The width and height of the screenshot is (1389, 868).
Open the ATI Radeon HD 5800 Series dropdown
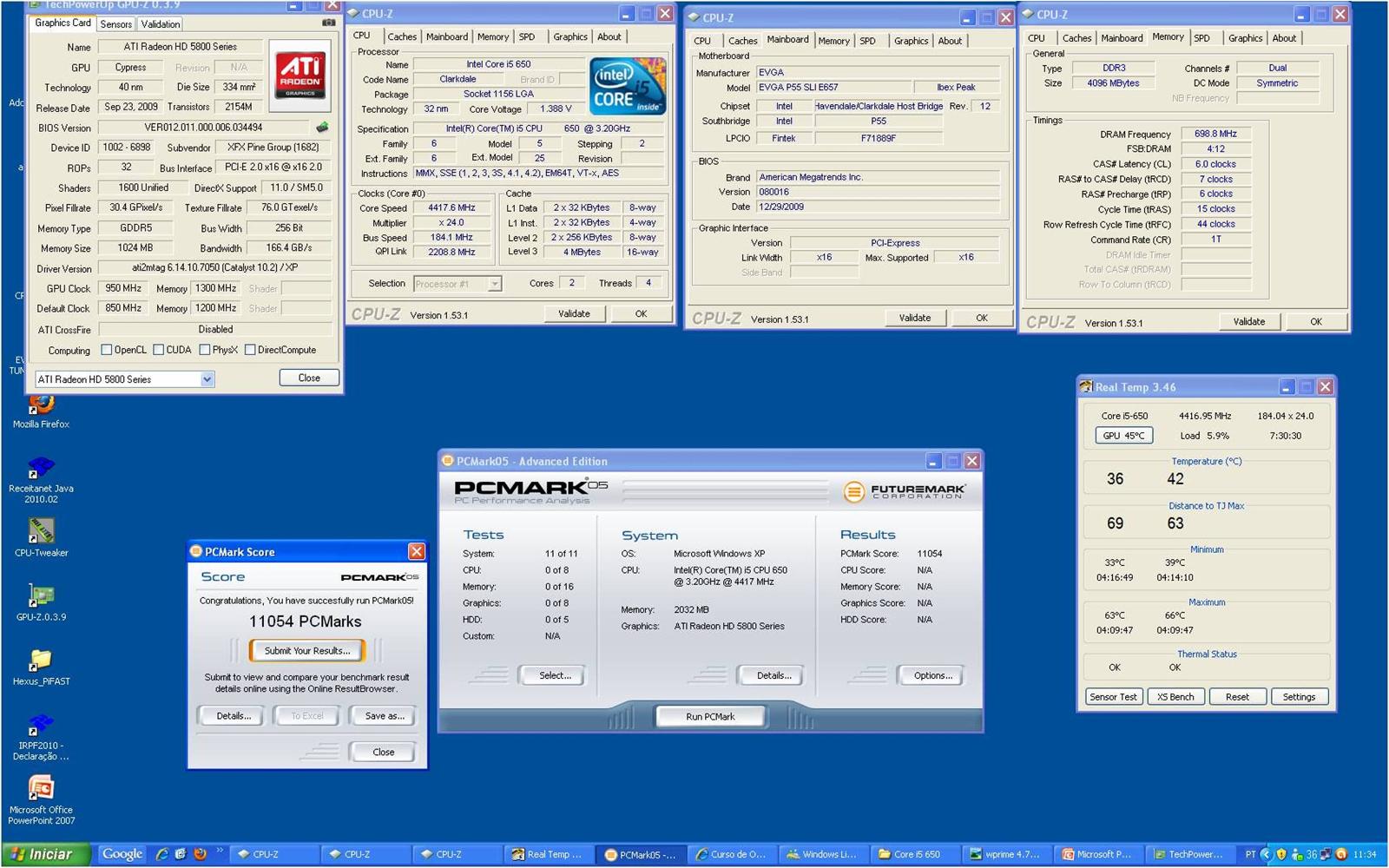(124, 379)
